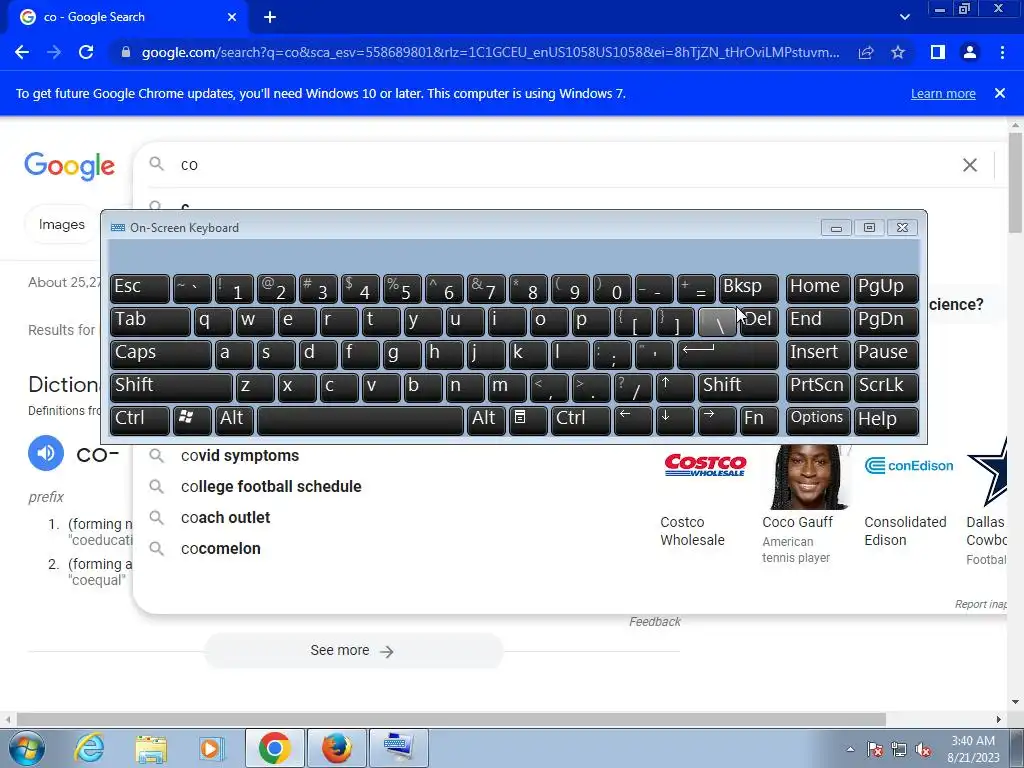The image size is (1024, 768).
Task: Click the vertical page scrollbar thumb
Action: pyautogui.click(x=1015, y=183)
